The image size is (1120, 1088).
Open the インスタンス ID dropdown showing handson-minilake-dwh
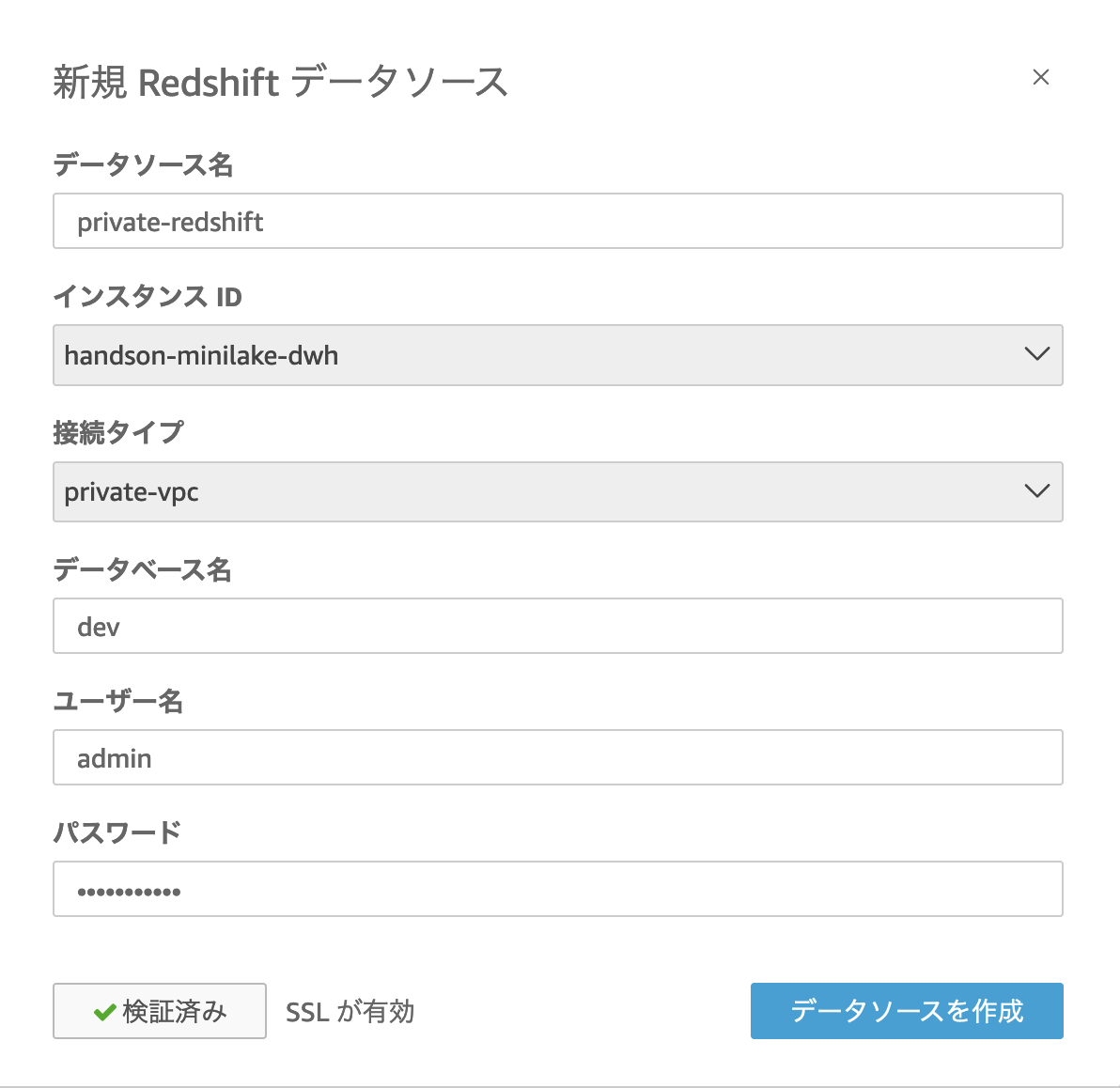558,355
